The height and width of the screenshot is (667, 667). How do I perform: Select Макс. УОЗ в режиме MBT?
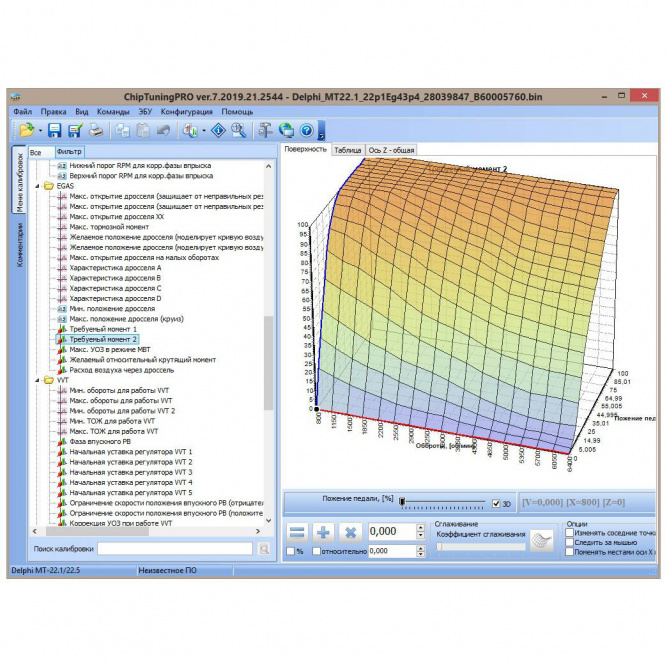pyautogui.click(x=110, y=349)
